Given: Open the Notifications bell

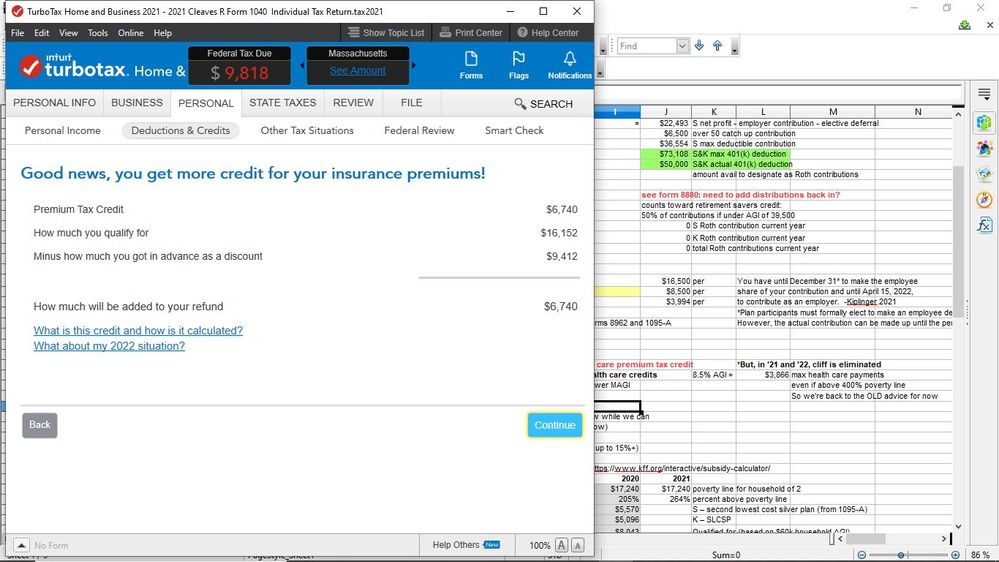Looking at the screenshot, I should point(570,66).
